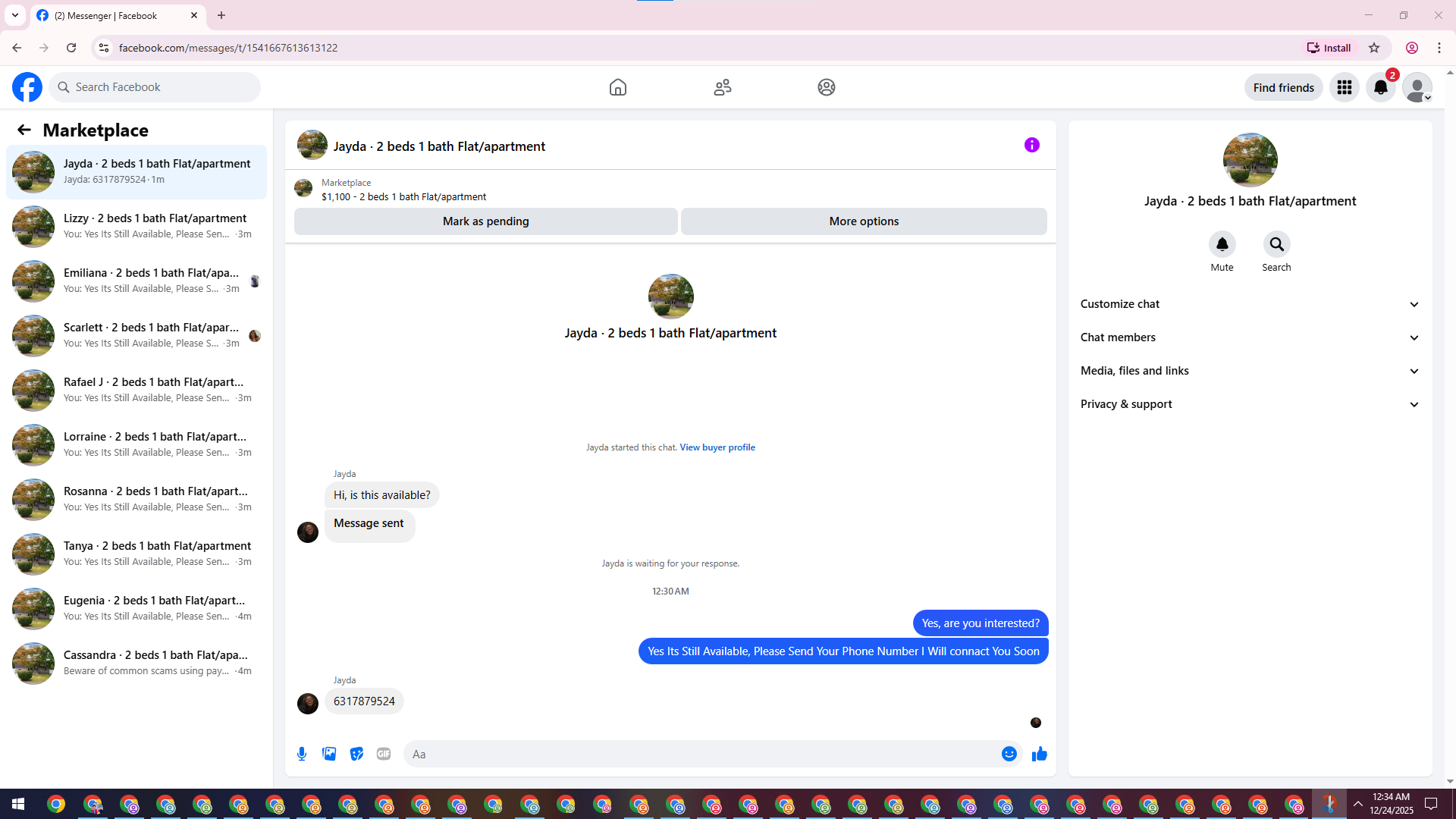Go to the Facebook Home tab
The image size is (1456, 819).
point(618,87)
